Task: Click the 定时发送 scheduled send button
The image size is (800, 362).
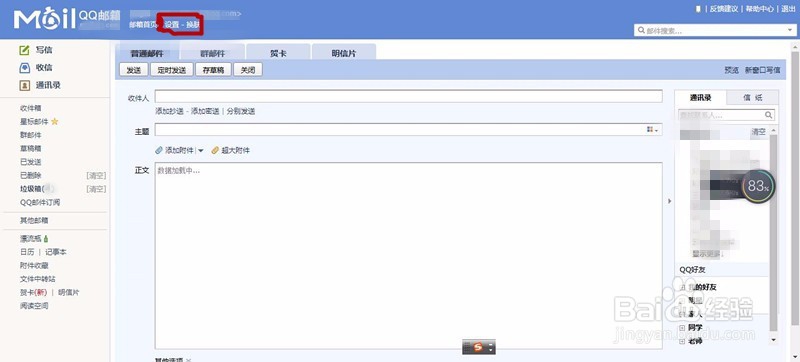Action: click(171, 70)
